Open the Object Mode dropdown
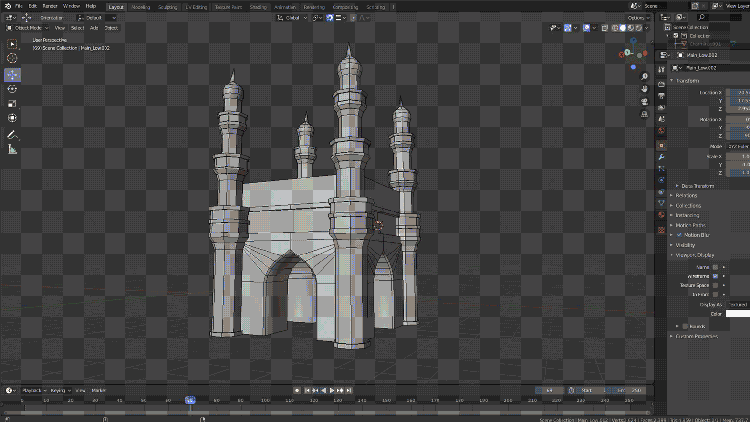The image size is (750, 422). pos(28,28)
